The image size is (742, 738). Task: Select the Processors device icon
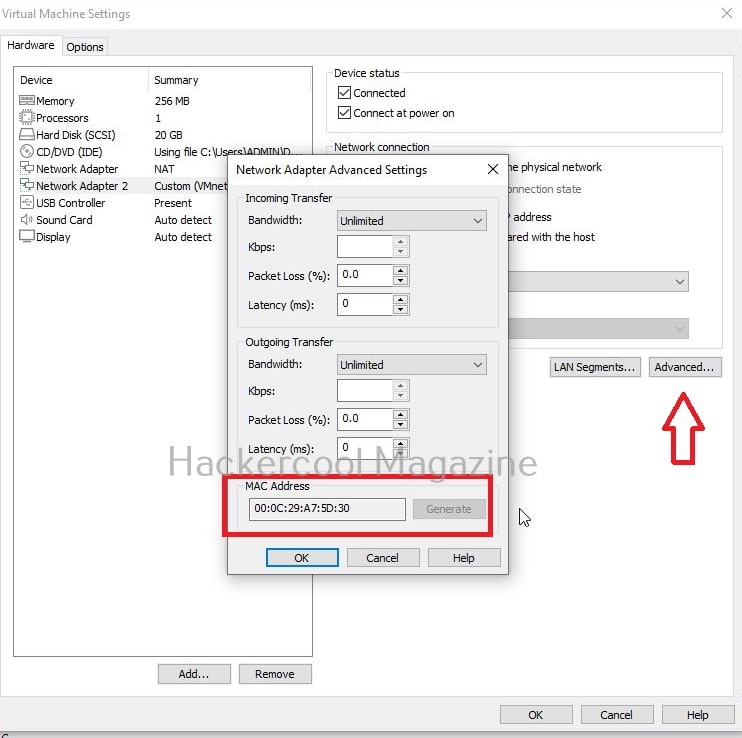(x=27, y=118)
